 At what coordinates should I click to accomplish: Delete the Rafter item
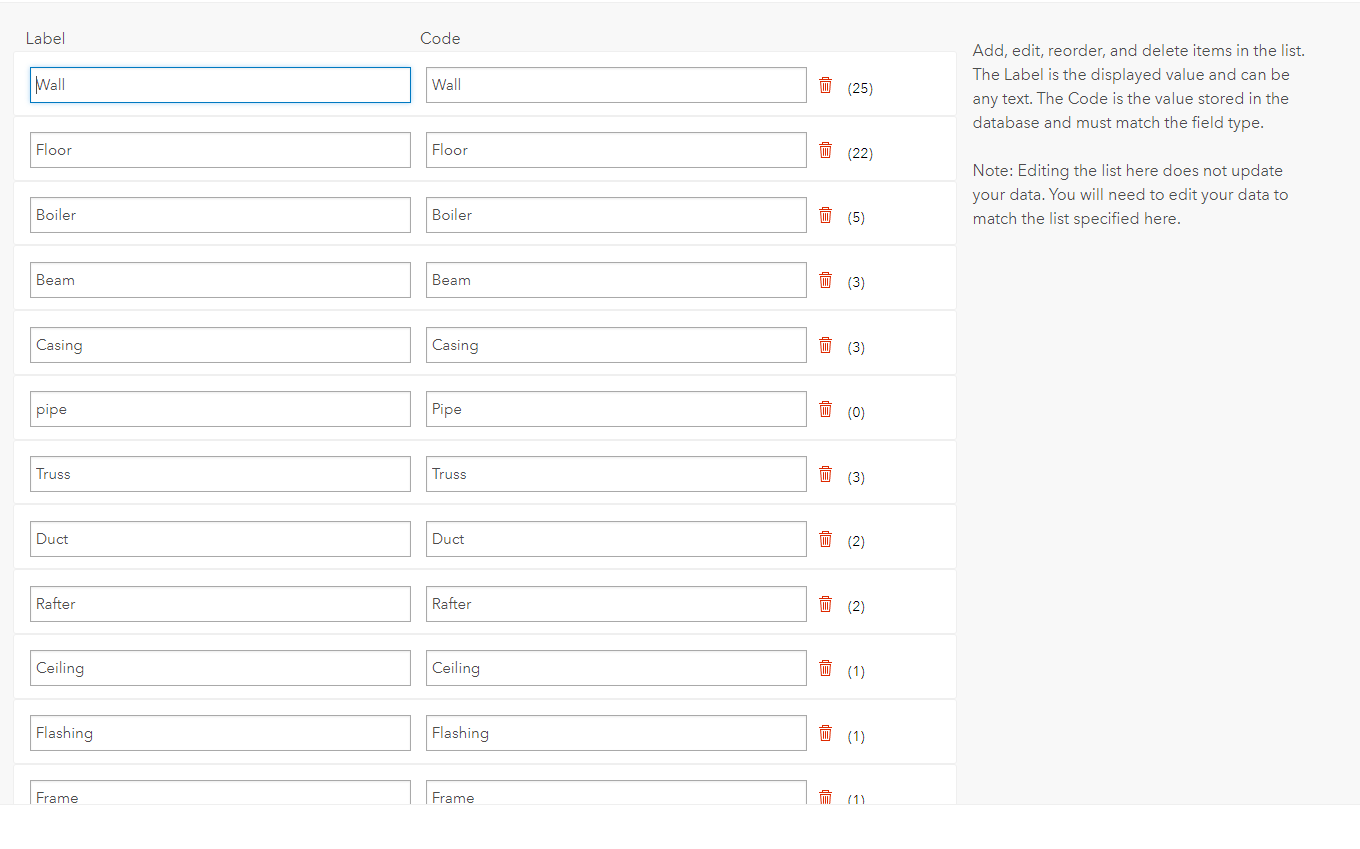pyautogui.click(x=825, y=604)
